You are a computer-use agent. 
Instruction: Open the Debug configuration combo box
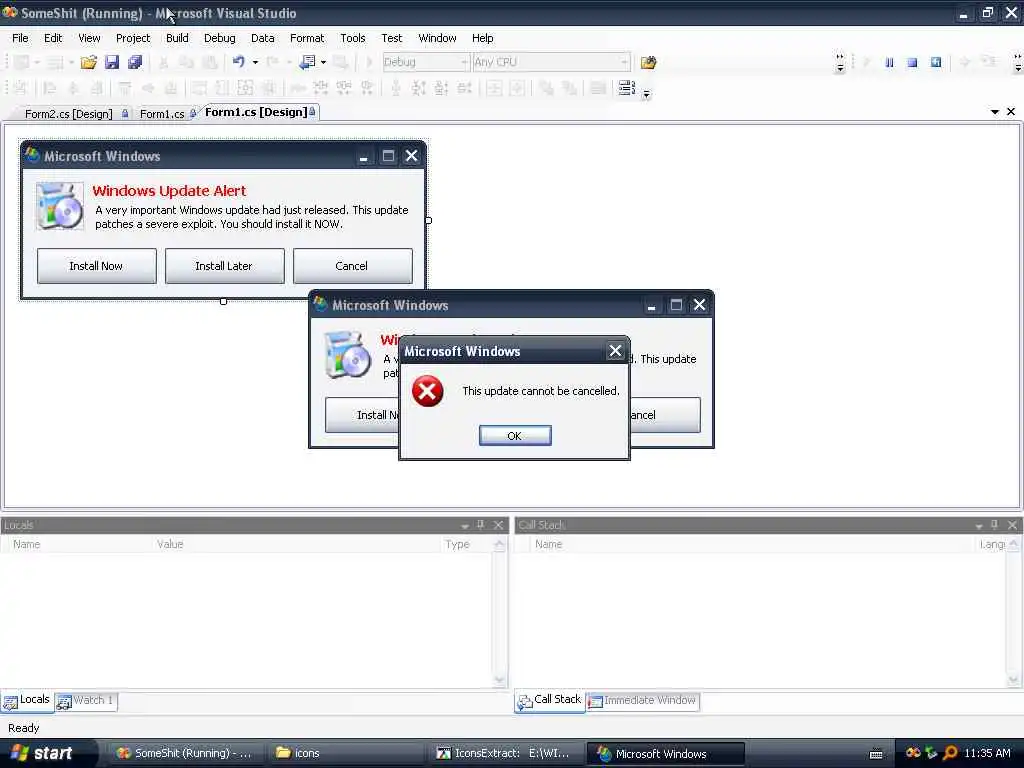(426, 62)
